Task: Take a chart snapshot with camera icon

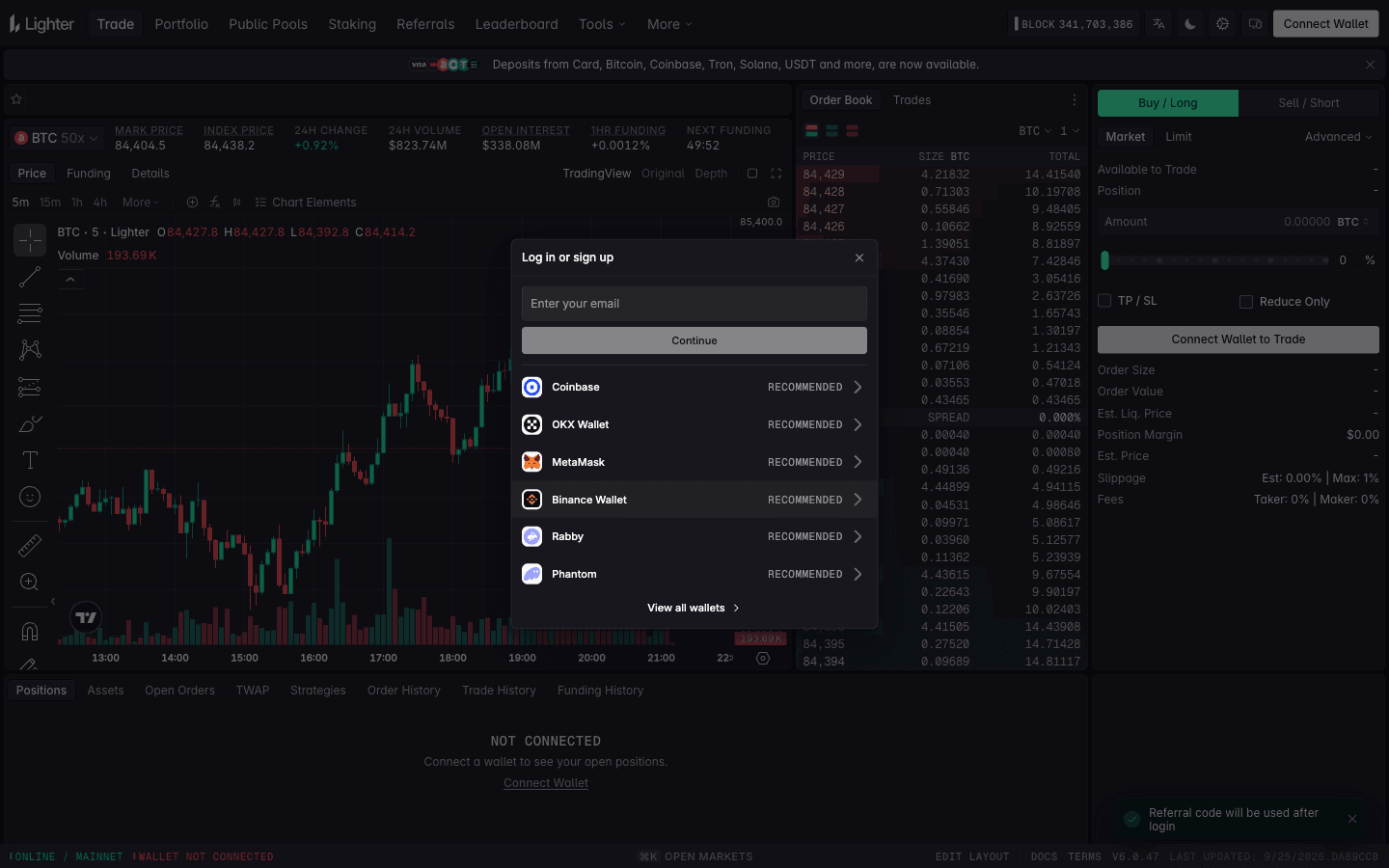Action: [x=774, y=203]
